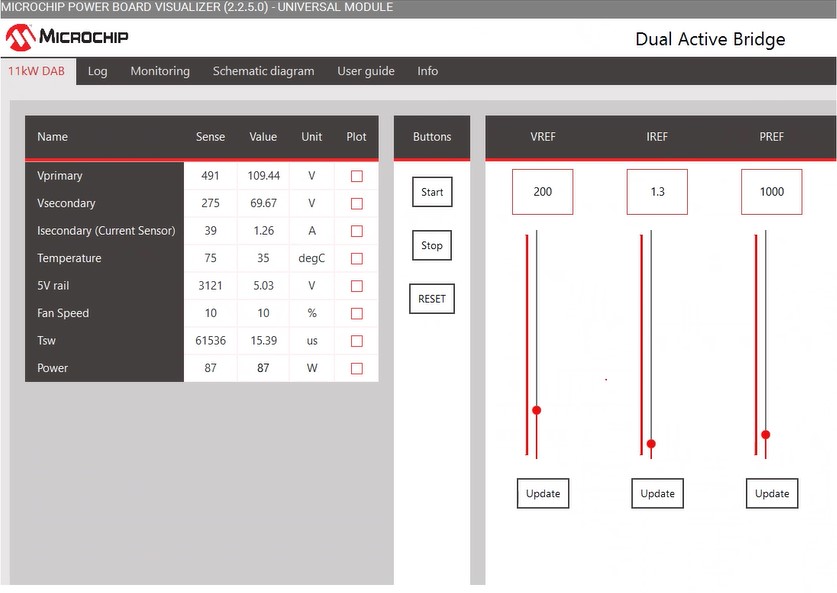
Task: Click the Vsecondary sense value 275
Action: click(210, 203)
